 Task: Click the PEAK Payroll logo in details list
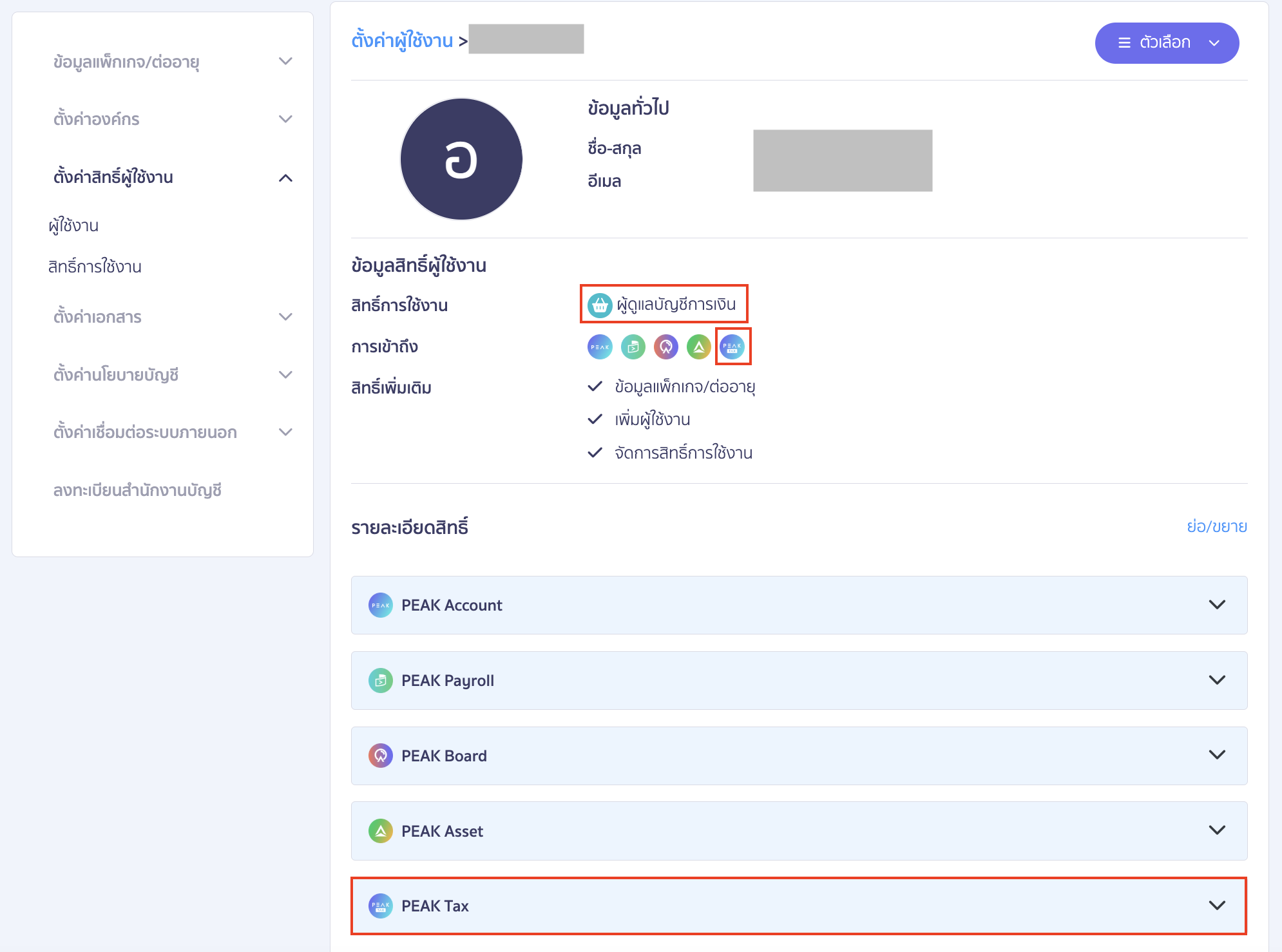pos(381,680)
